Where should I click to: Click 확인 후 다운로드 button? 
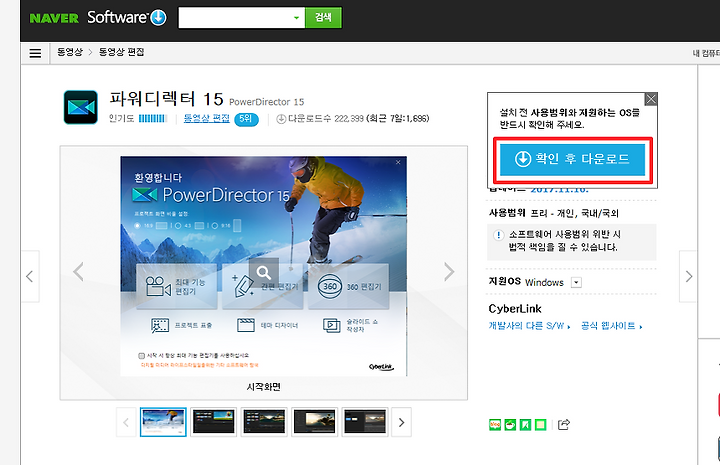pos(573,159)
